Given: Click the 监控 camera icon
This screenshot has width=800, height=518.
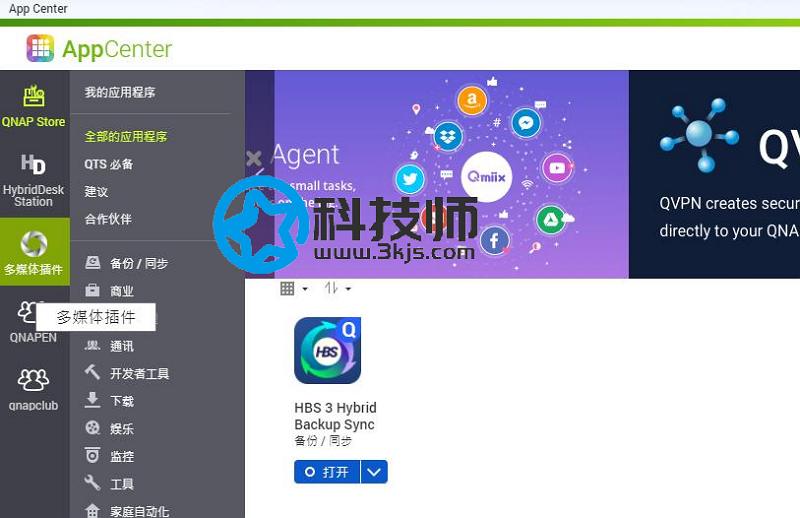Looking at the screenshot, I should coord(92,455).
